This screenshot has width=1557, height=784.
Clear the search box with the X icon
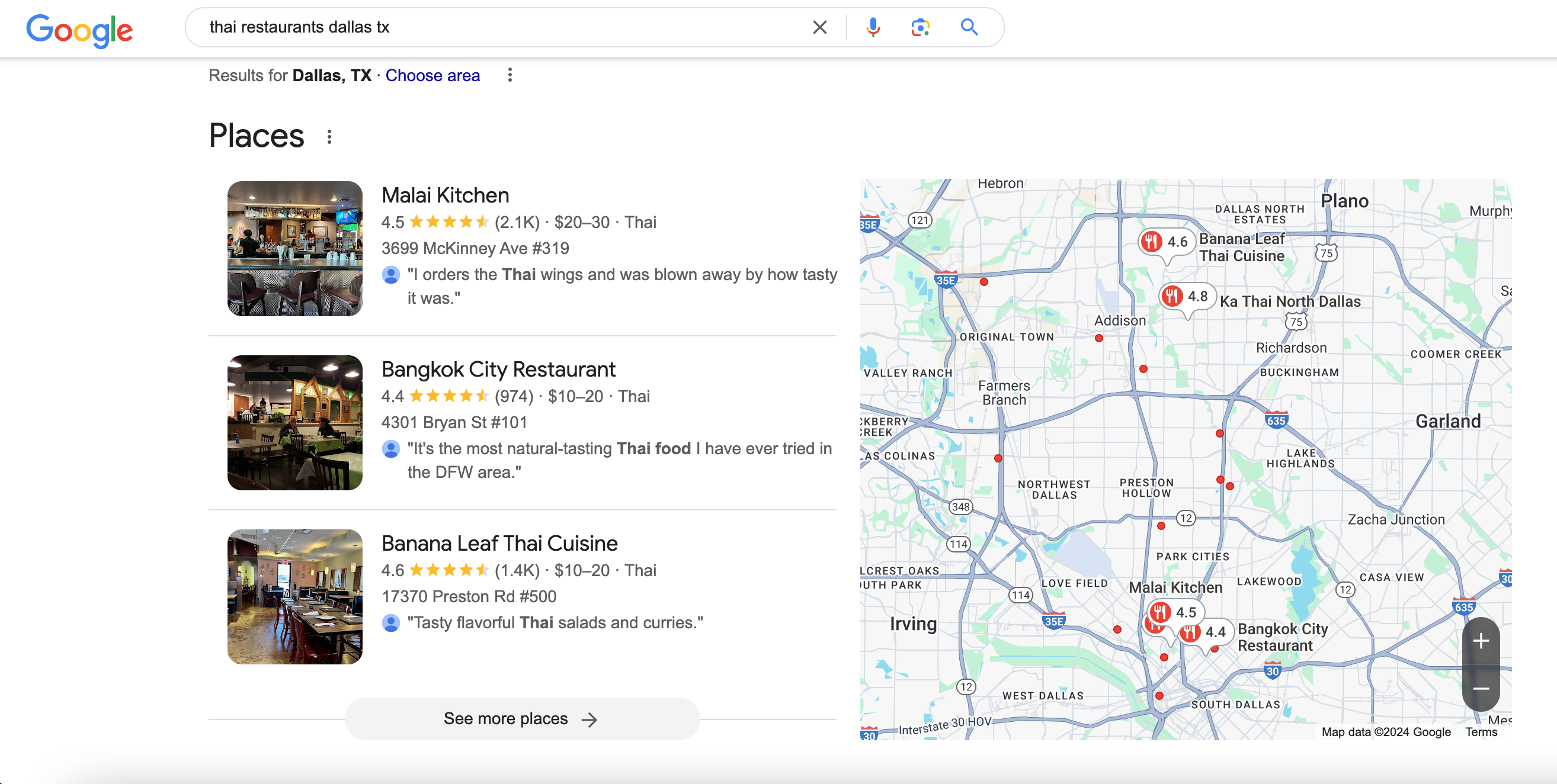click(x=819, y=27)
